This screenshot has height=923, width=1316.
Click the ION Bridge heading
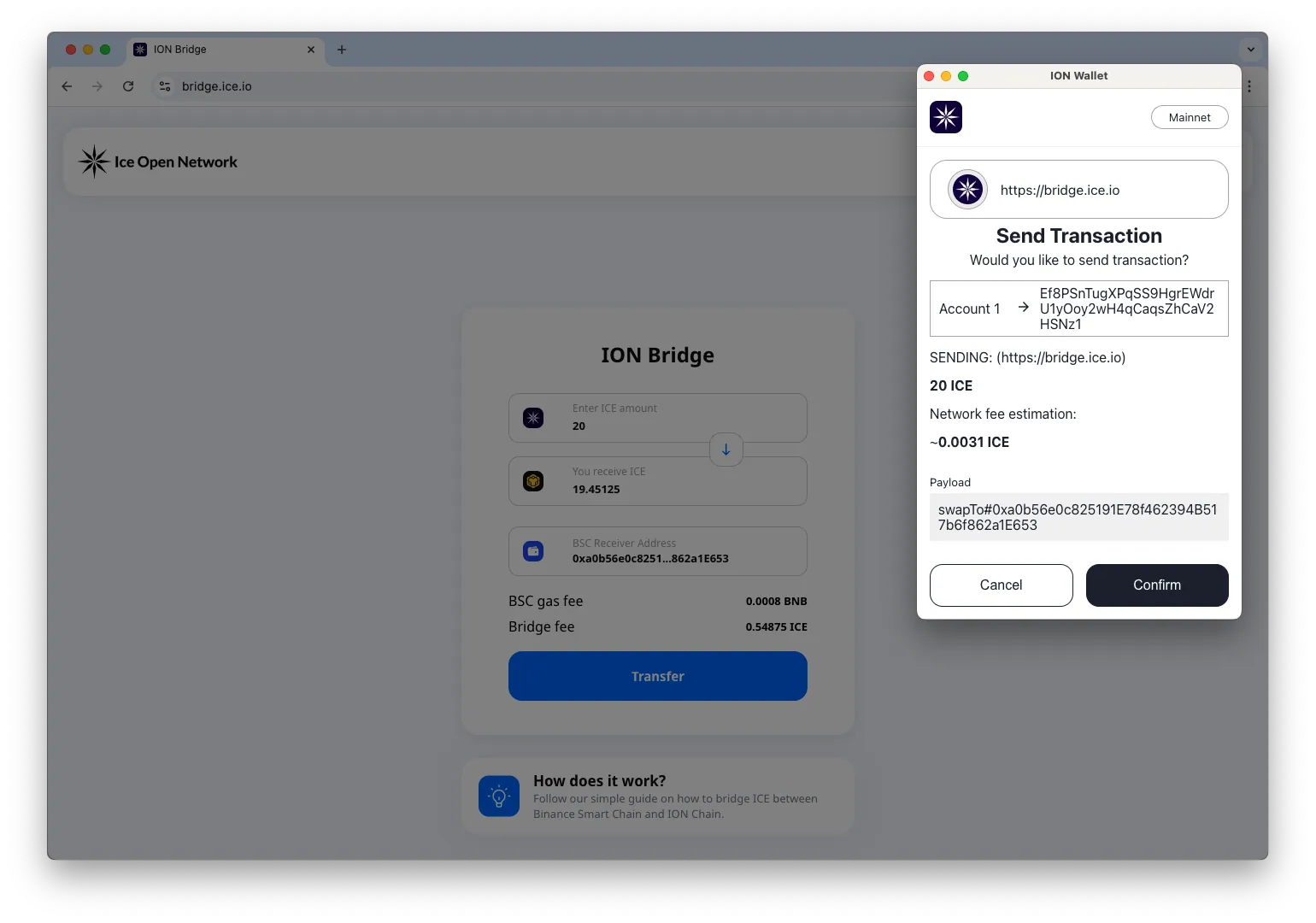tap(658, 355)
